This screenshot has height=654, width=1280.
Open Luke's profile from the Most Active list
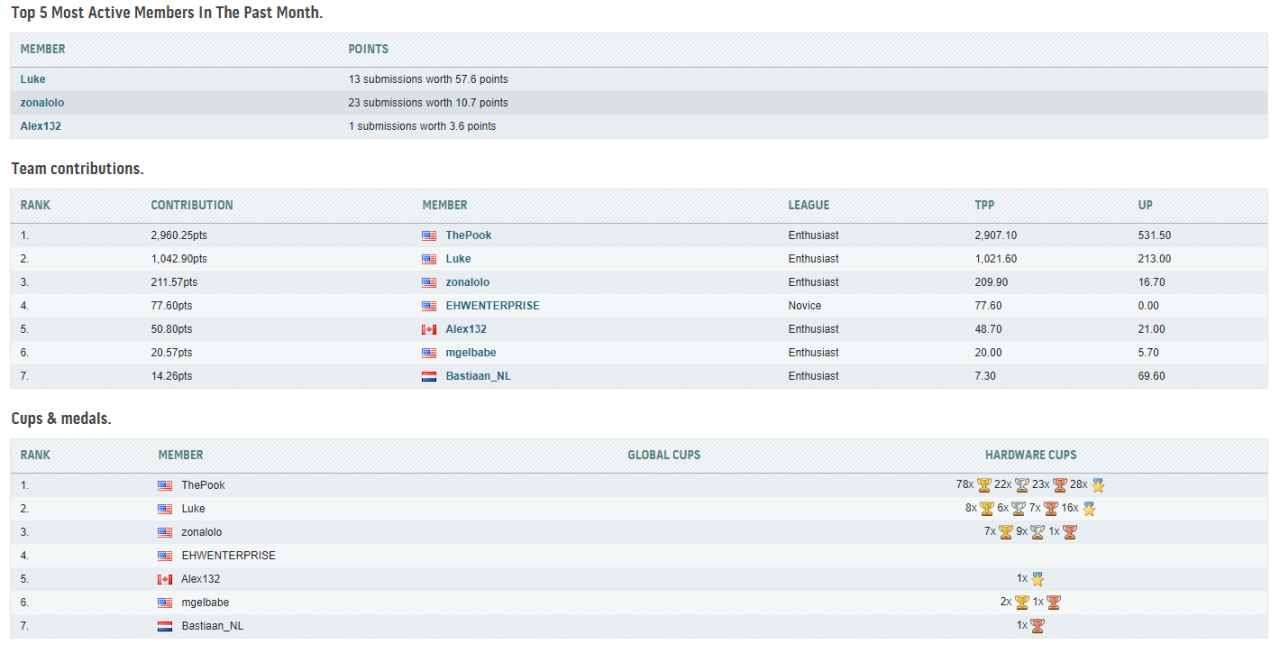(x=33, y=79)
